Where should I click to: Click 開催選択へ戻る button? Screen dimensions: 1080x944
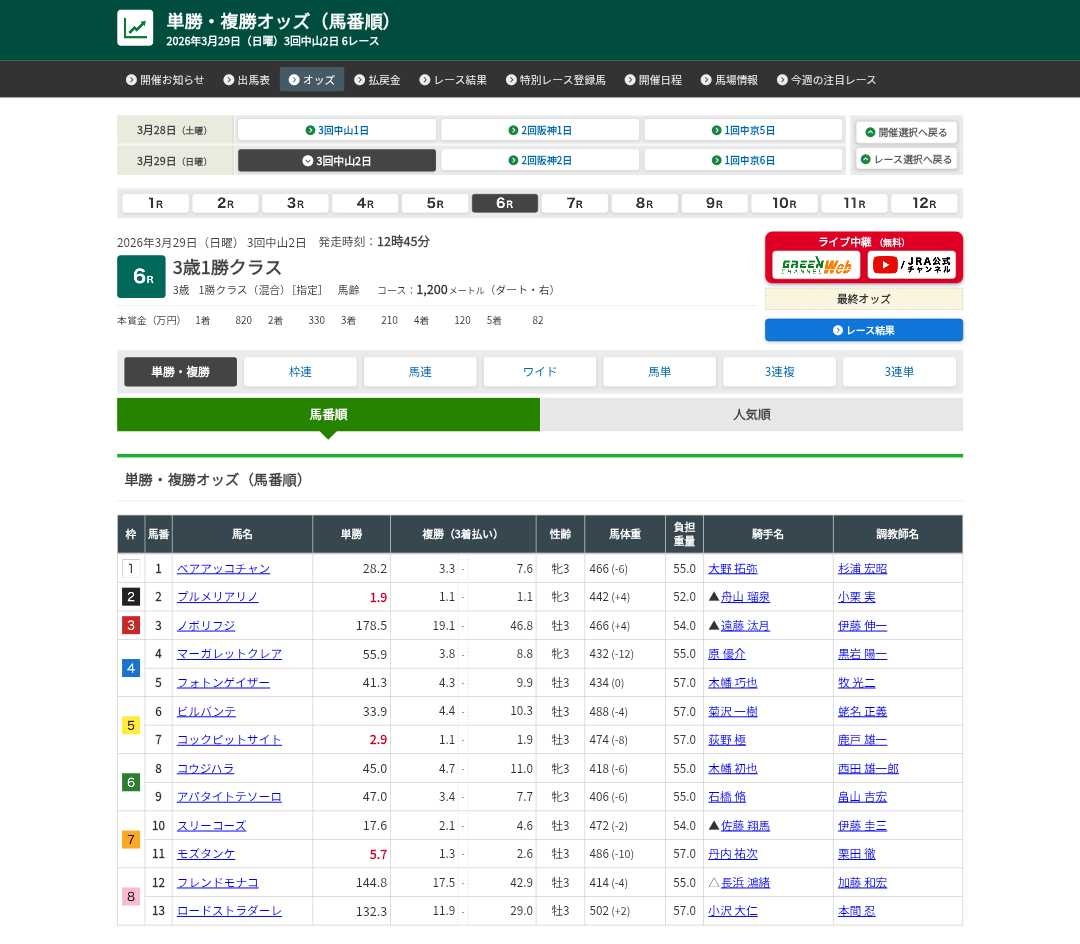coord(906,132)
